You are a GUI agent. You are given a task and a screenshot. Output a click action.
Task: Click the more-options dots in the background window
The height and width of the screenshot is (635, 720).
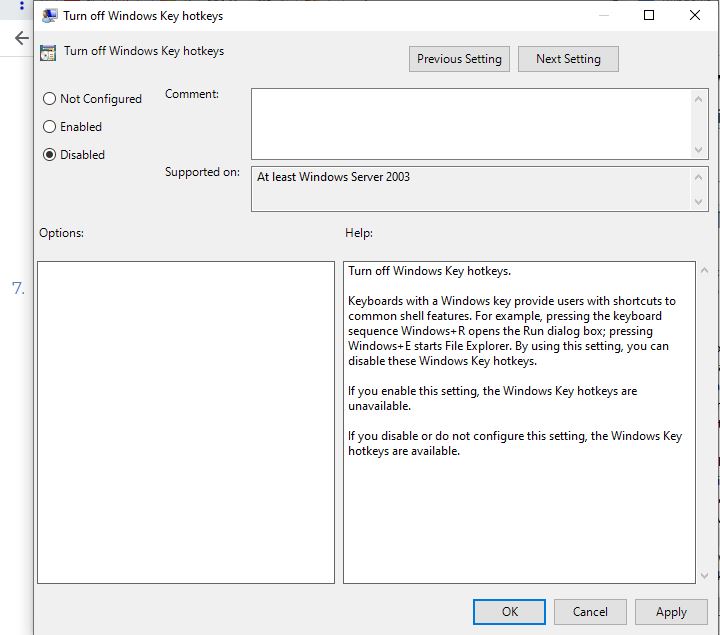[x=22, y=6]
